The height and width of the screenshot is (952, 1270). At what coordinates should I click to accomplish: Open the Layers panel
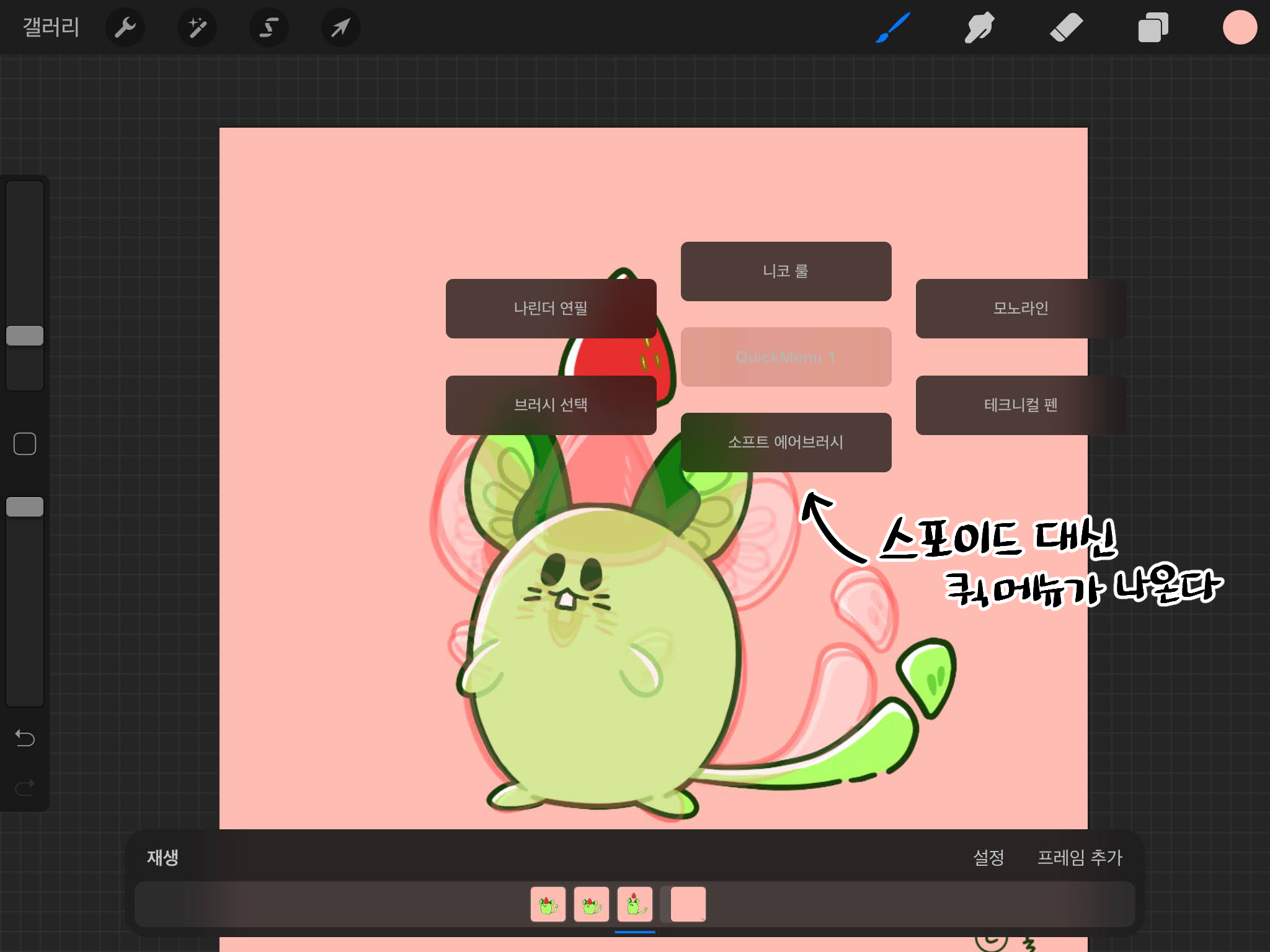(x=1153, y=27)
